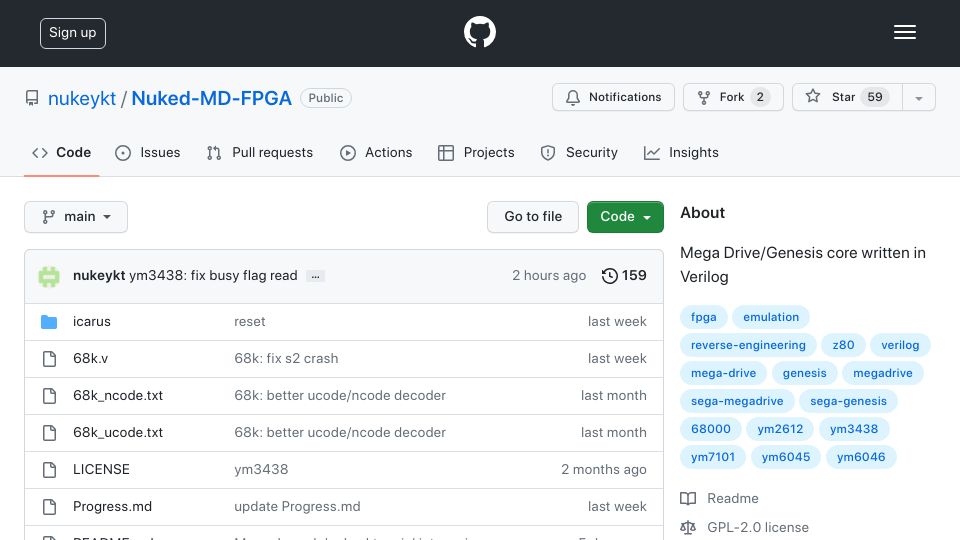Click the verilog topic tag

pos(900,345)
